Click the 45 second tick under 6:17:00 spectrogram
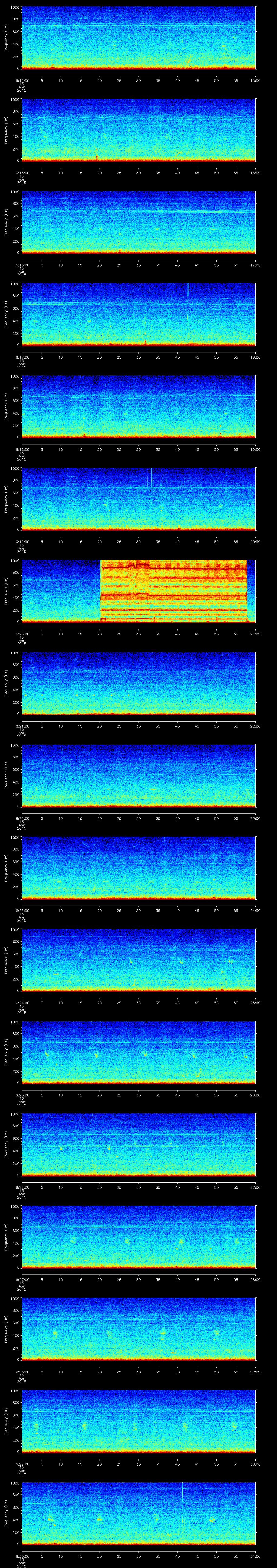The width and height of the screenshot is (277, 1568). (197, 357)
